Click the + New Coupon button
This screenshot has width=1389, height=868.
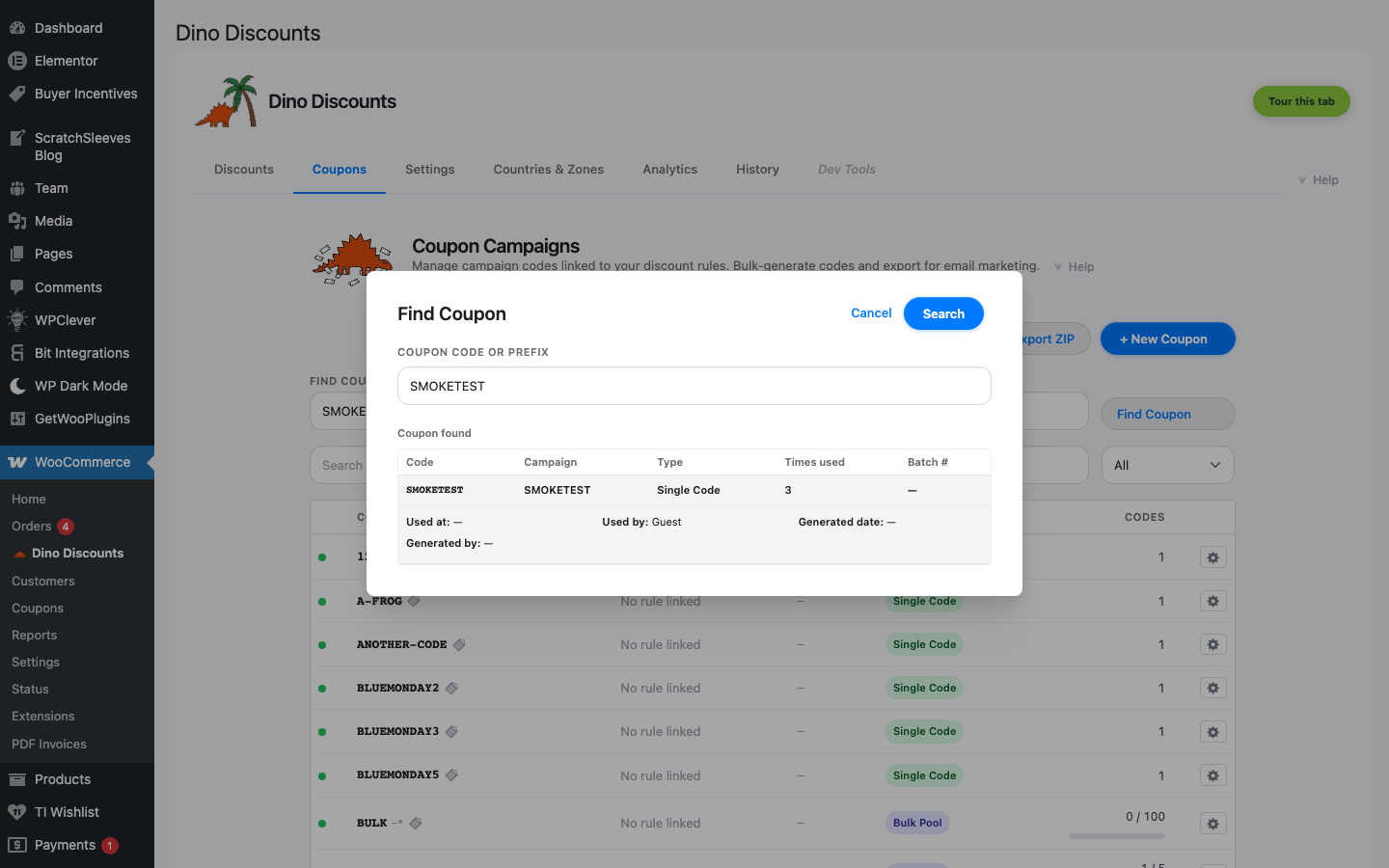[x=1167, y=339]
